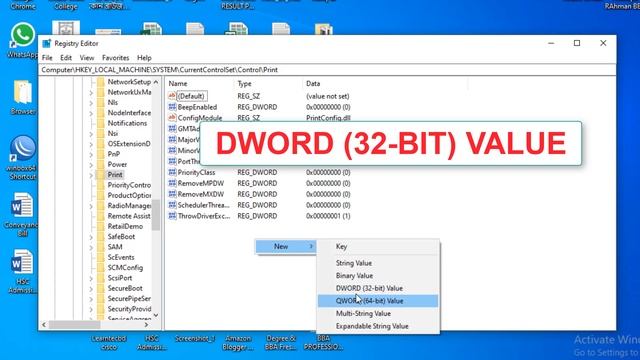Open the Edit menu
The width and height of the screenshot is (640, 360).
tap(66, 58)
